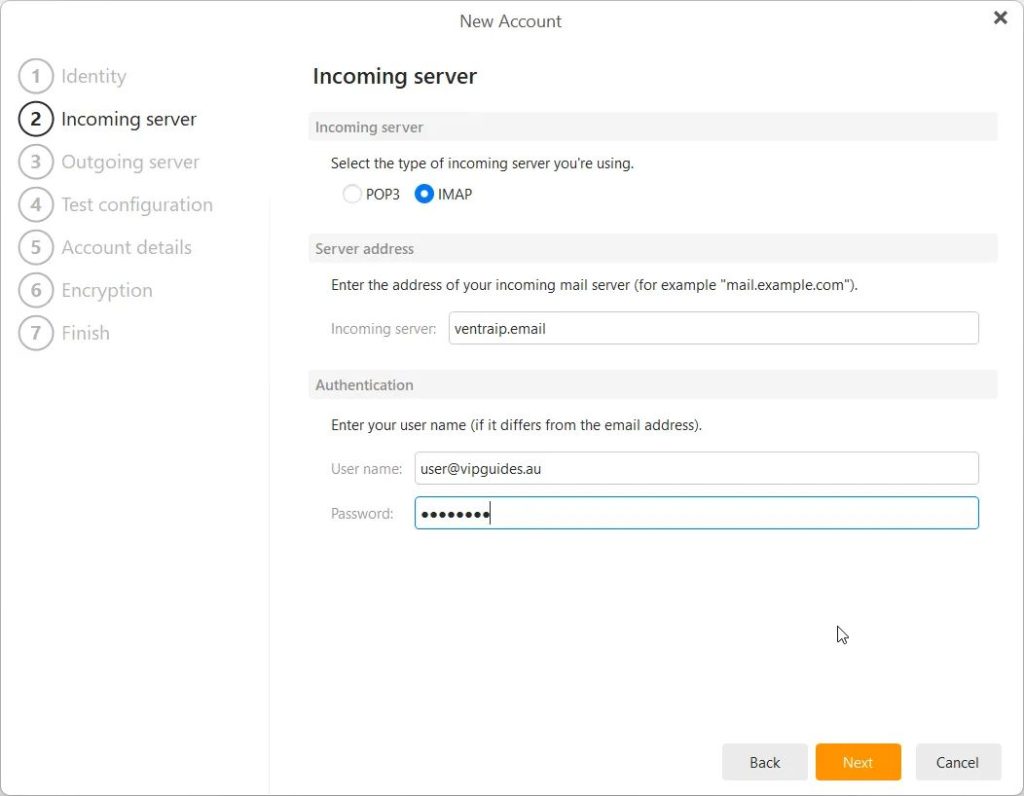This screenshot has height=796, width=1024.
Task: Click the Authentication section header bar
Action: (x=655, y=385)
